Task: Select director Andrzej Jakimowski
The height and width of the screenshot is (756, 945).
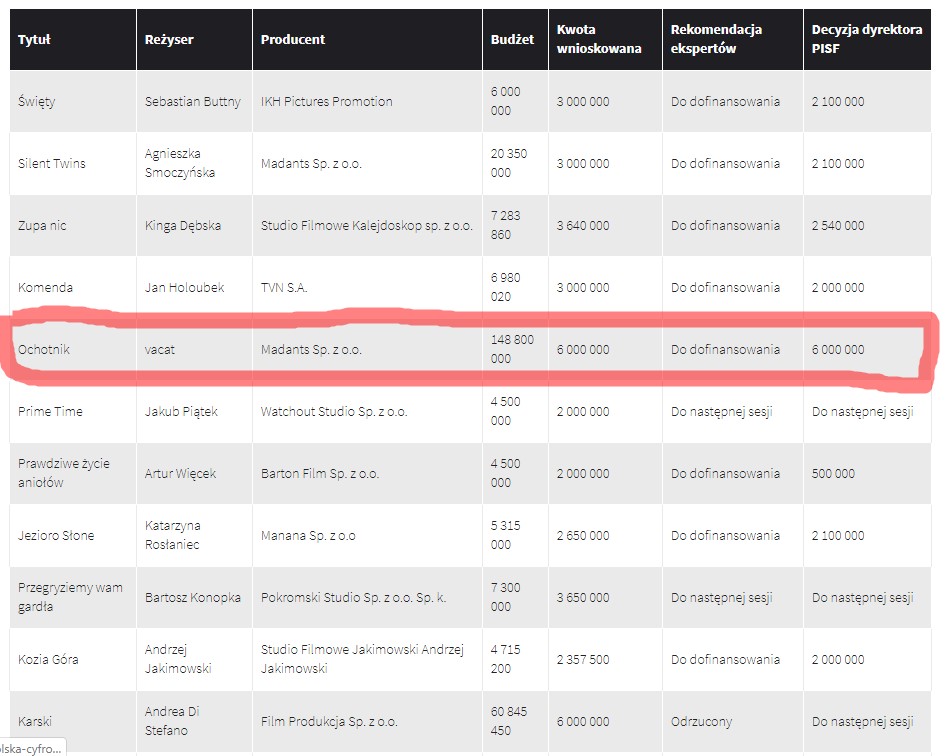Action: 178,660
